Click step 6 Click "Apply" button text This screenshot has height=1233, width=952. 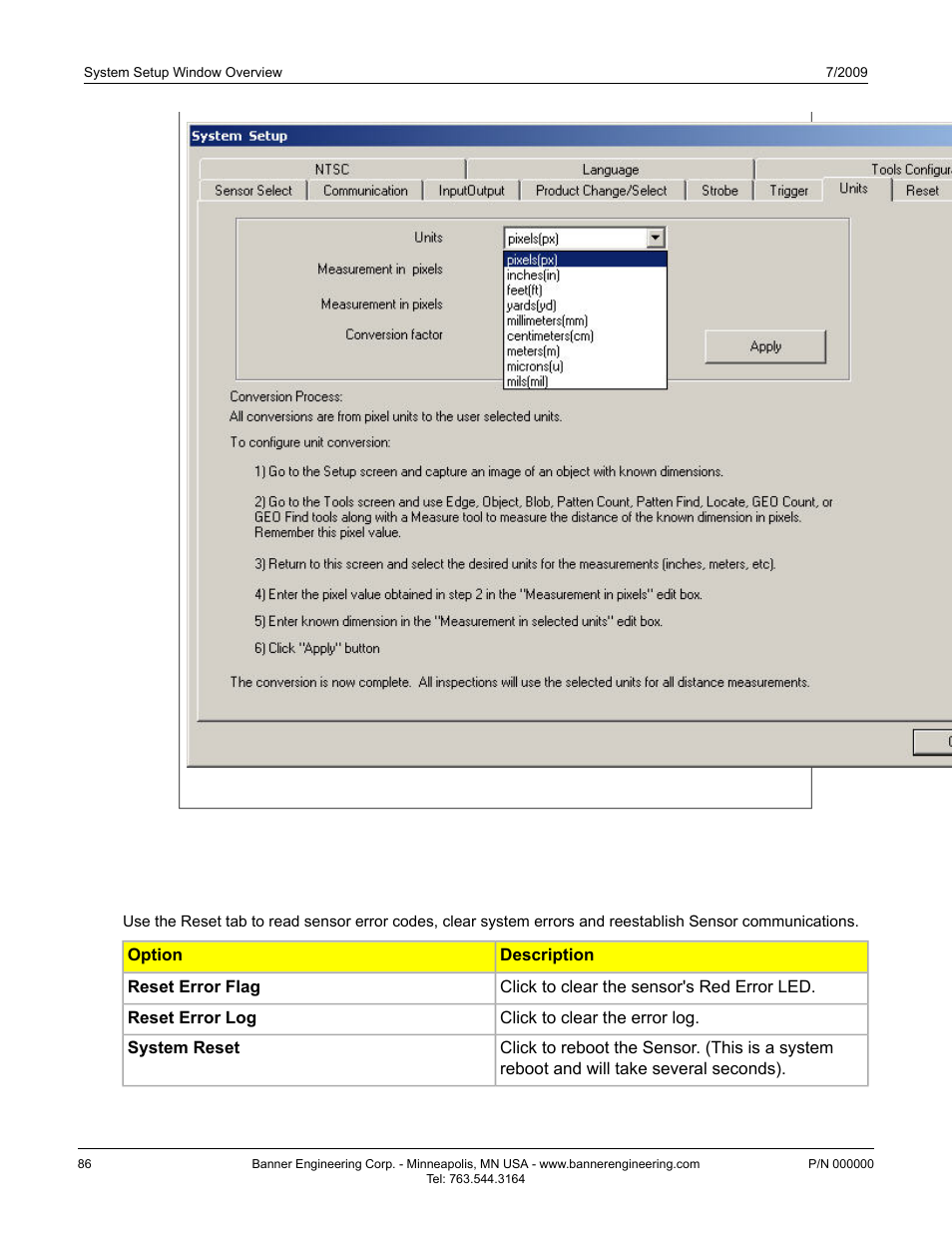317,648
